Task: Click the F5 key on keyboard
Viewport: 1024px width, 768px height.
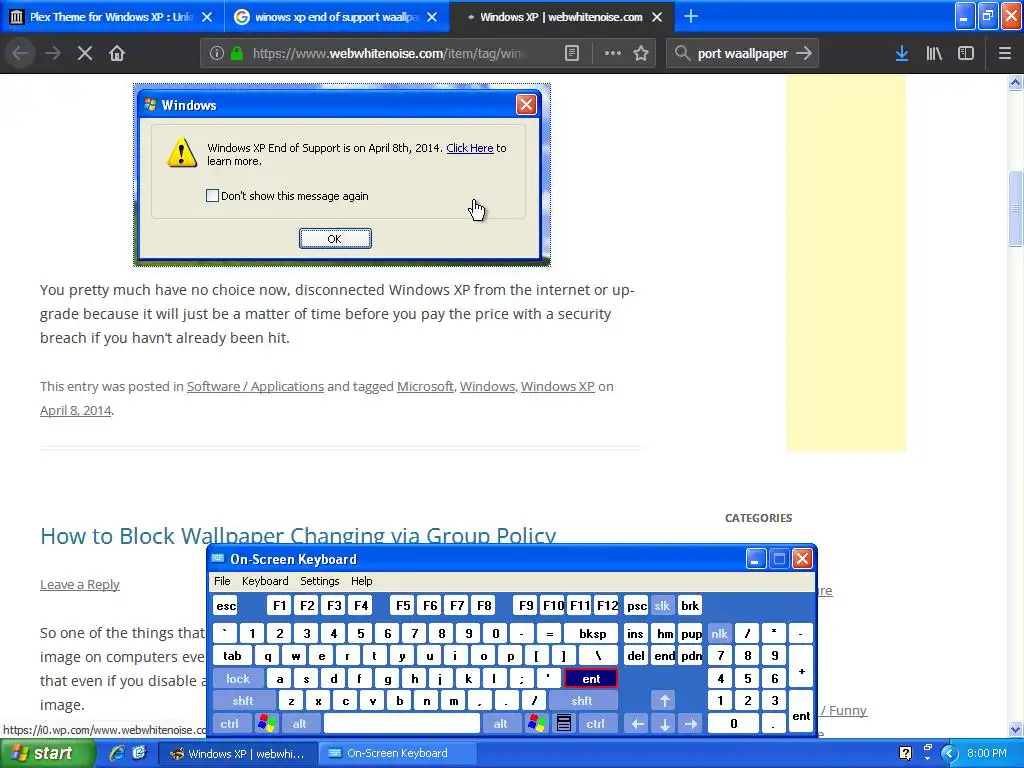Action: coord(403,605)
